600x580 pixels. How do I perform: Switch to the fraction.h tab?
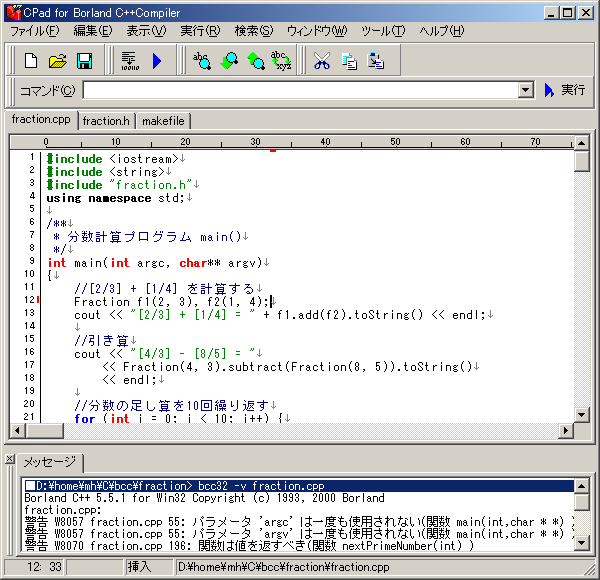(106, 121)
